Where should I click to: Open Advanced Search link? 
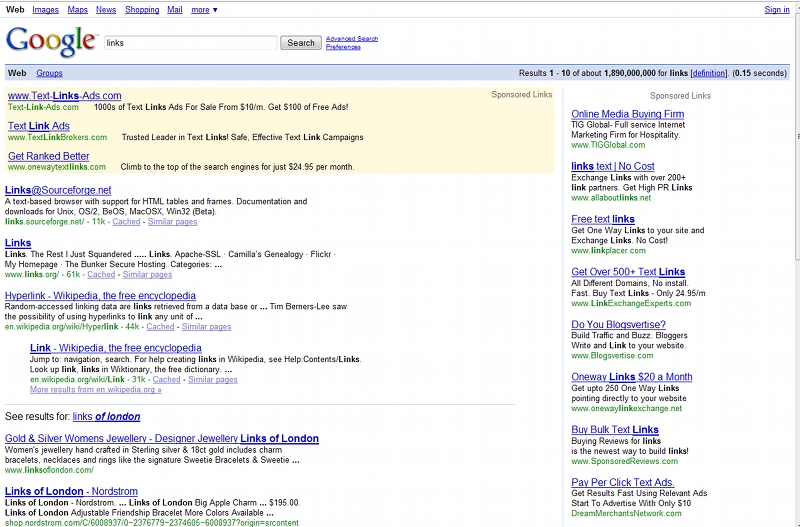click(x=352, y=39)
